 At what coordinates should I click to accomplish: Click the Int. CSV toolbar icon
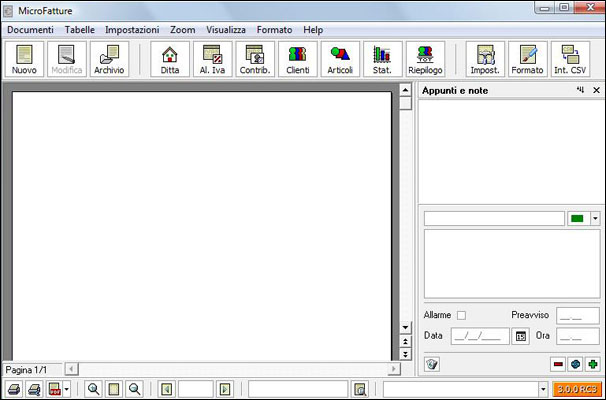570,59
